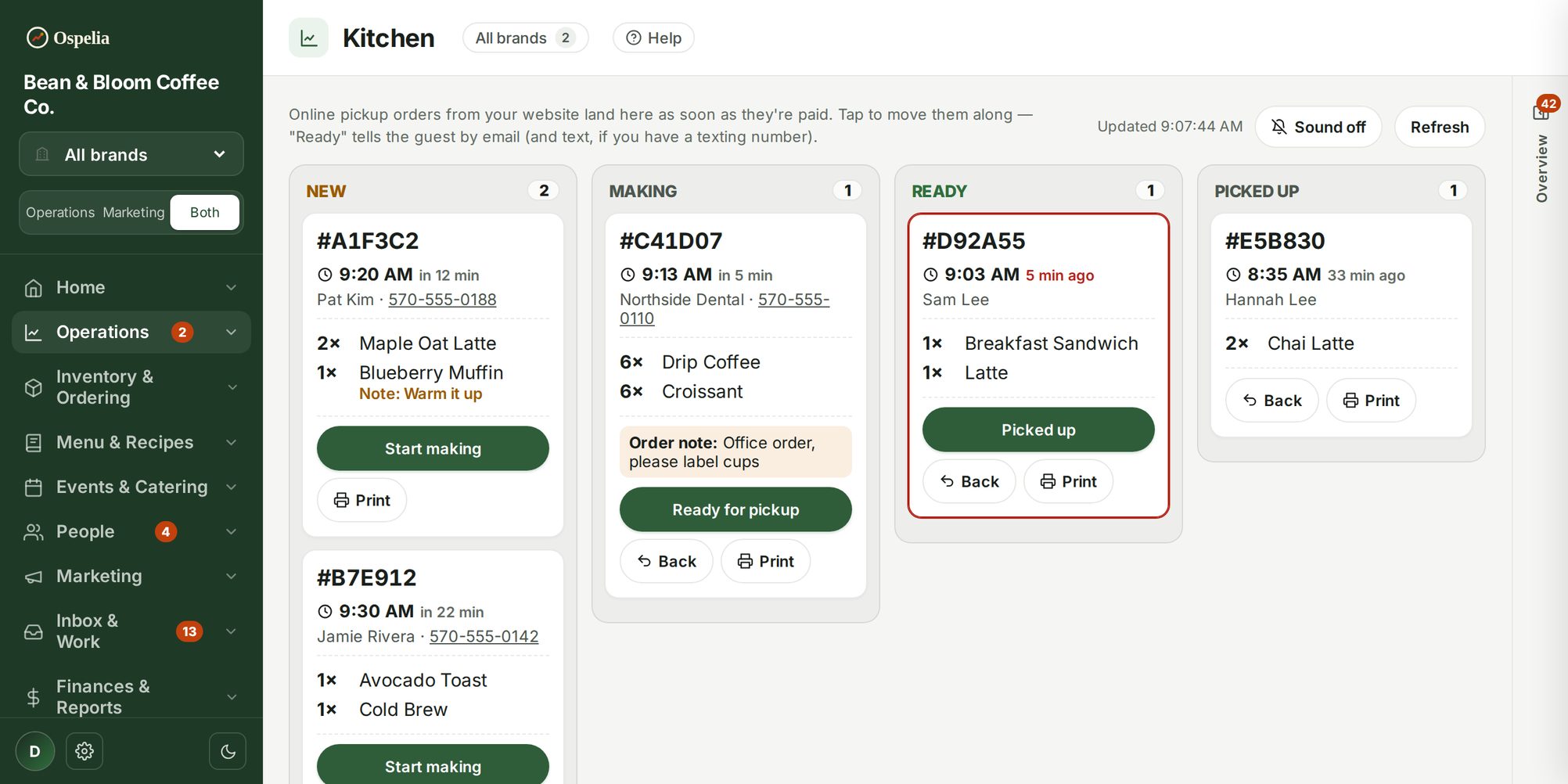1568x784 pixels.
Task: Open the D user avatar
Action: (x=35, y=751)
